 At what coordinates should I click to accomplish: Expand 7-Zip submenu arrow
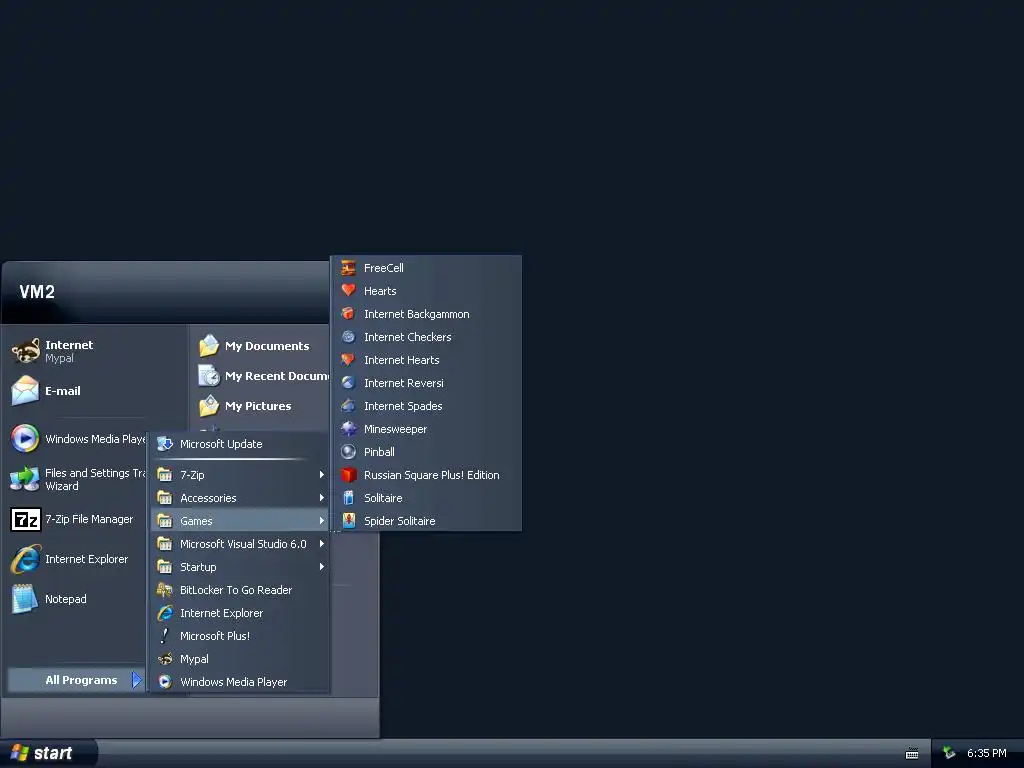[x=321, y=475]
